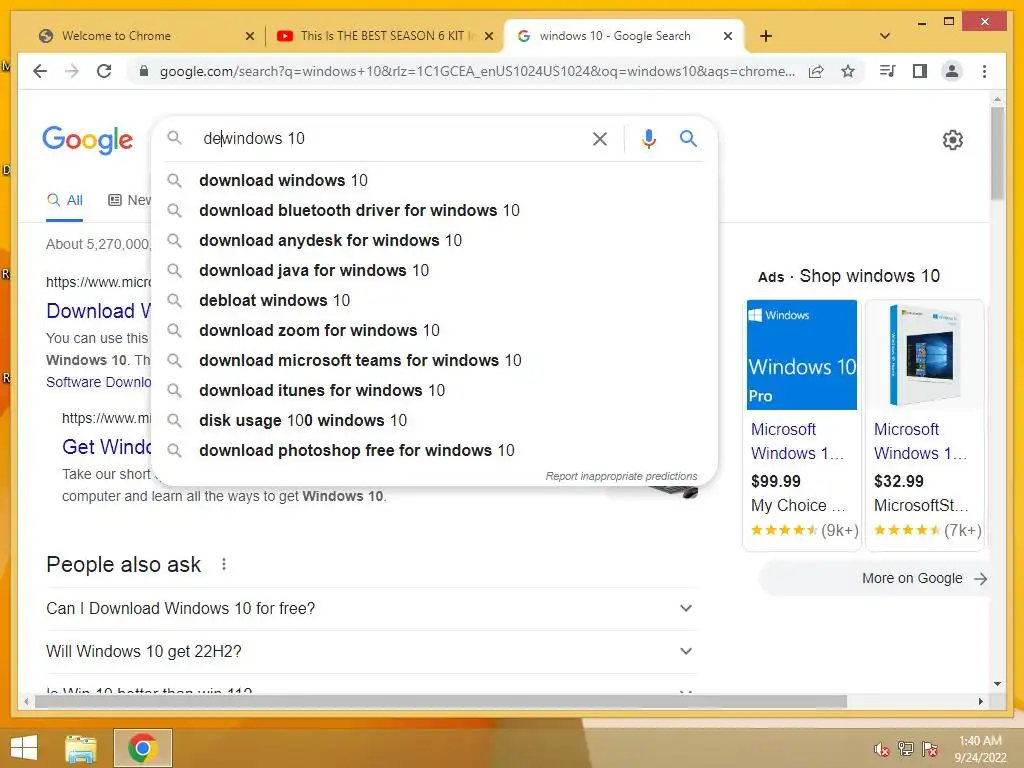This screenshot has width=1024, height=768.
Task: Click the Windows 10 box product image
Action: [925, 355]
